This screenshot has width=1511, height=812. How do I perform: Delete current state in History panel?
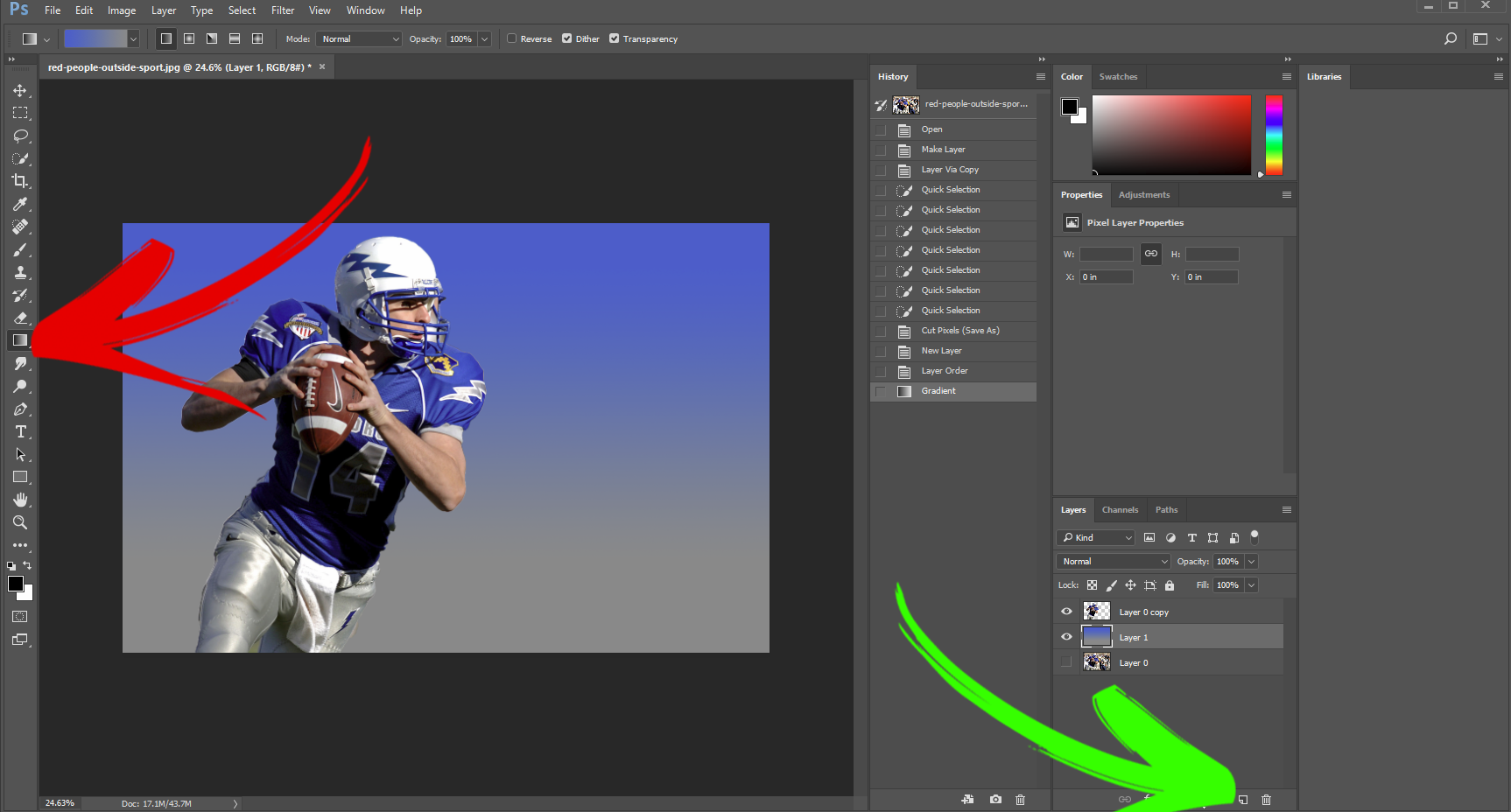(1020, 800)
